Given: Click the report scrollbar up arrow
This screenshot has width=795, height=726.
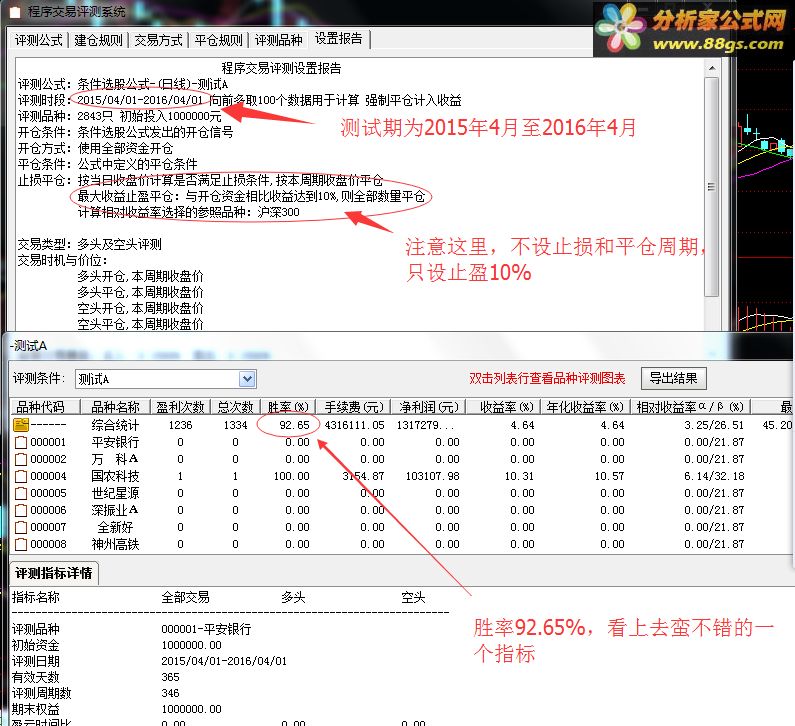Looking at the screenshot, I should [712, 68].
